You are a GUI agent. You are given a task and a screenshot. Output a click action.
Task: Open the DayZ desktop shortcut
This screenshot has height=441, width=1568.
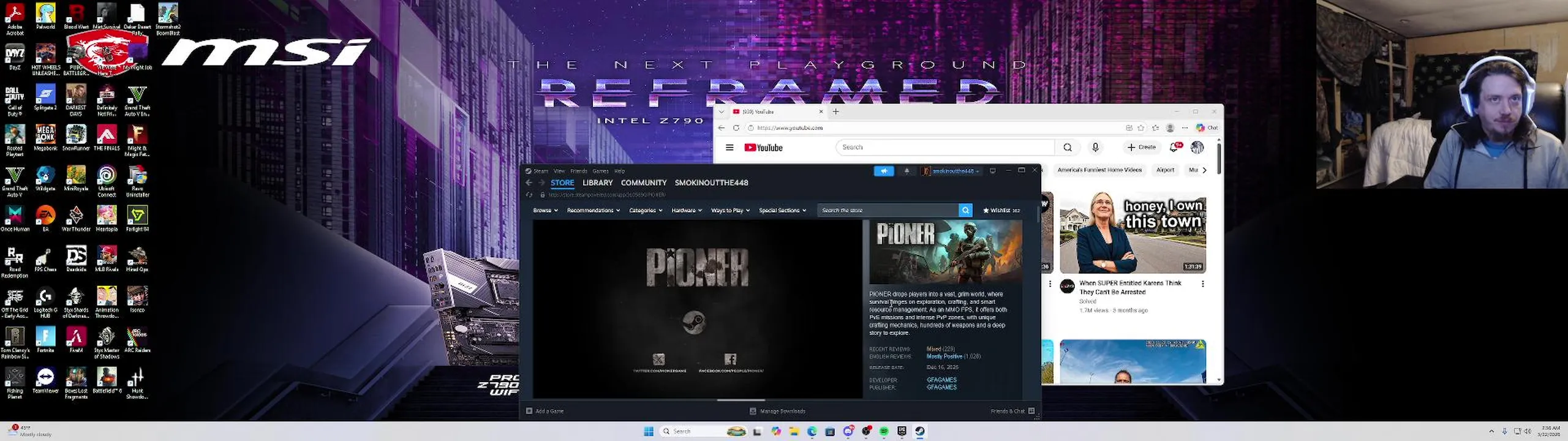(x=15, y=58)
